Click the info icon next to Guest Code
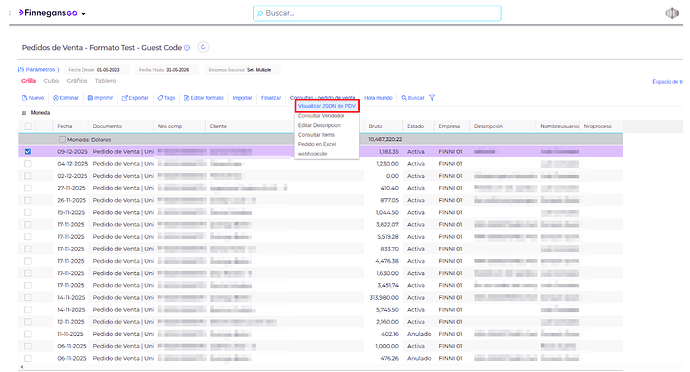Viewport: 690px width, 372px height. click(x=187, y=48)
